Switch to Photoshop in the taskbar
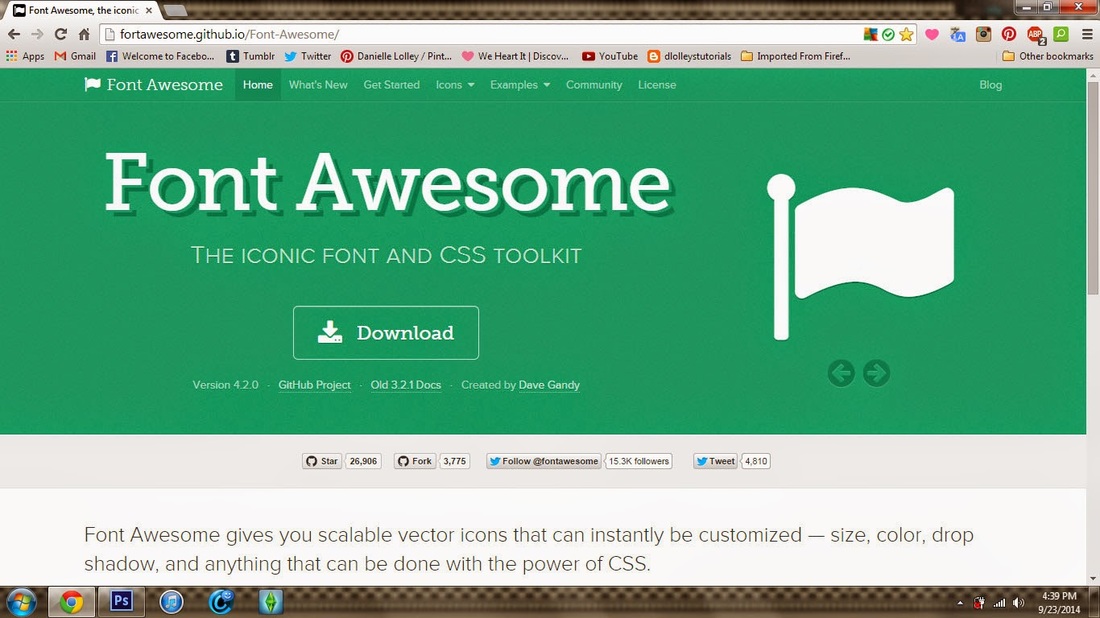Screen dimensions: 1100x618 click(x=121, y=601)
